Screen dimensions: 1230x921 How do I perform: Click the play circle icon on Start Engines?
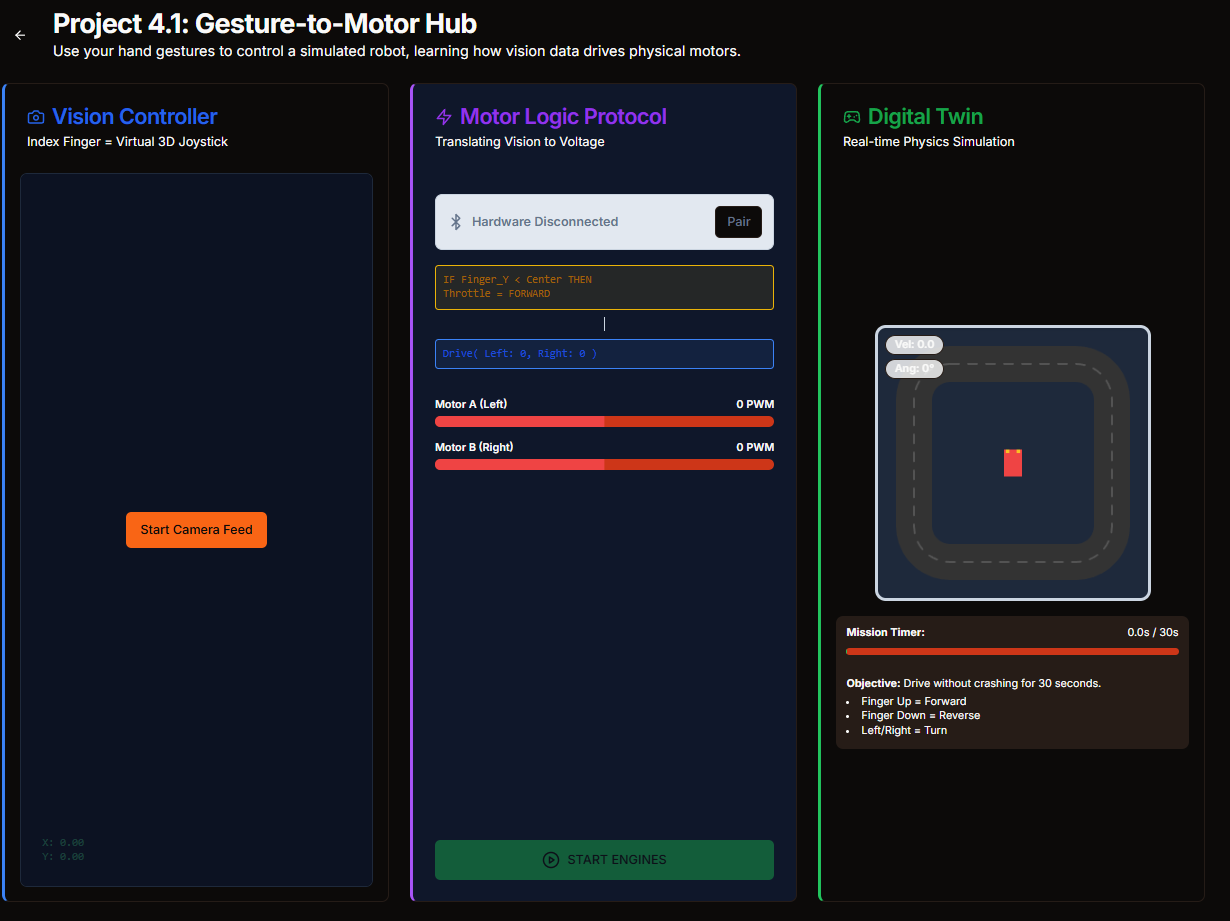(551, 860)
